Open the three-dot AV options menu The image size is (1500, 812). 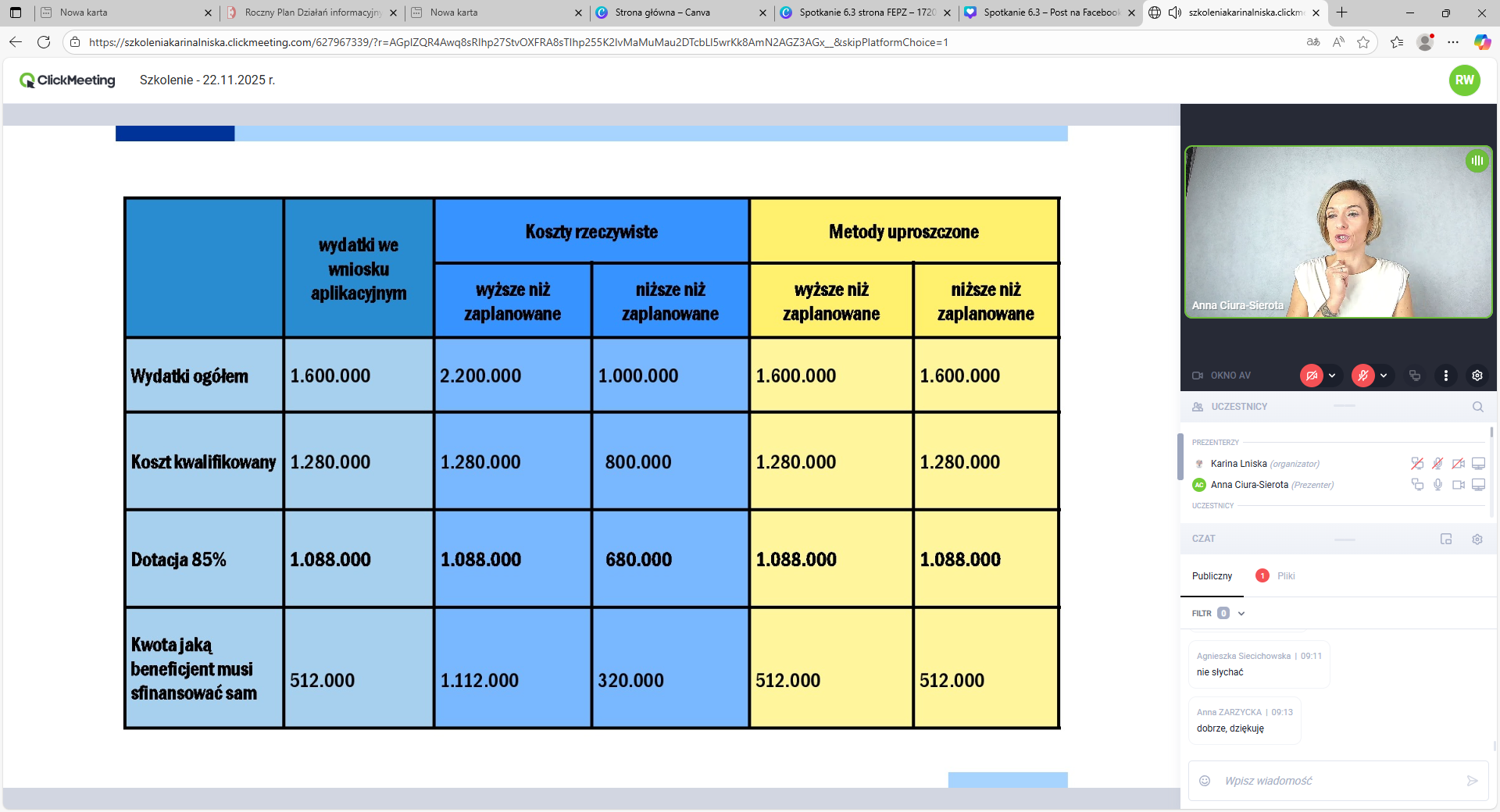pos(1445,376)
